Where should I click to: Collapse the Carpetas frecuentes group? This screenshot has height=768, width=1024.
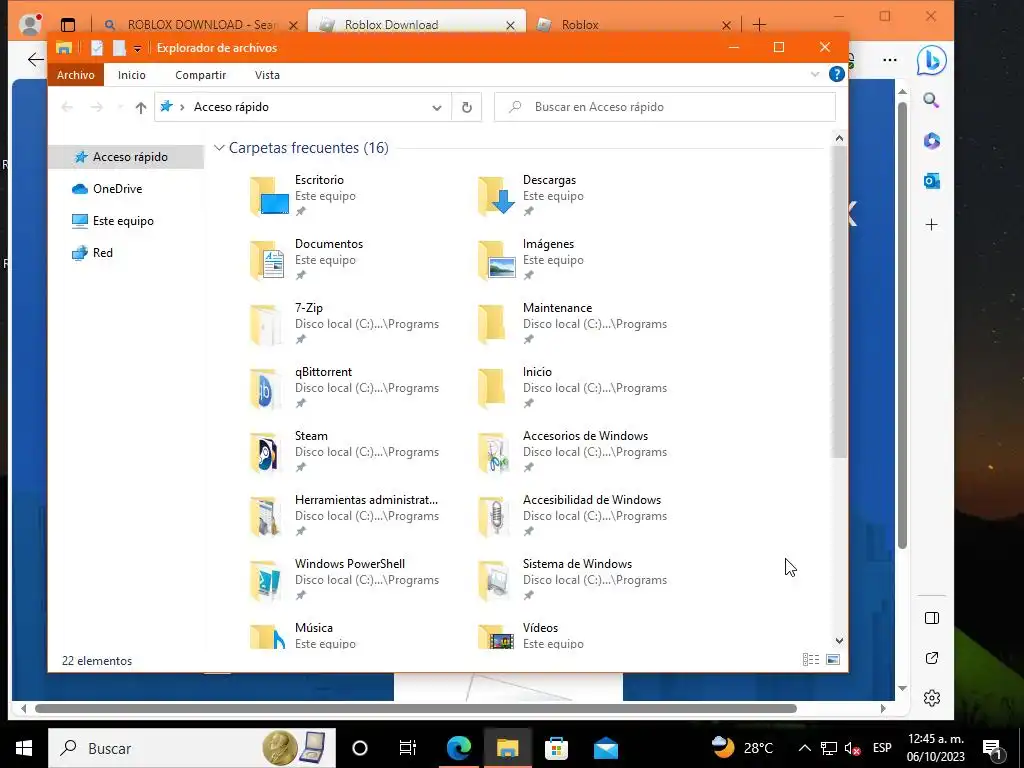219,148
